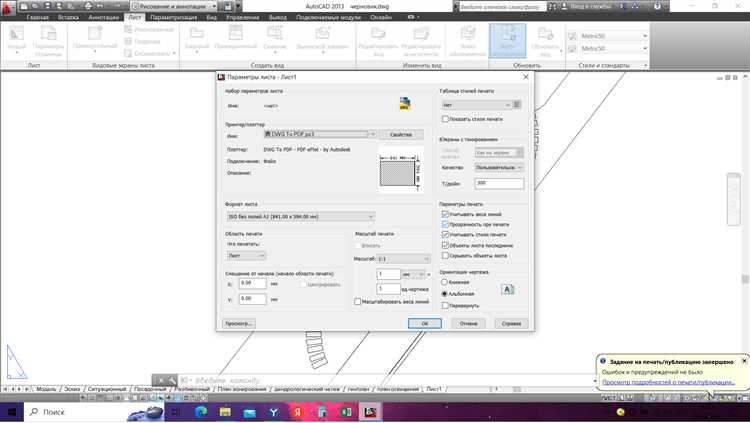Open the plot style table dropdown
Screen dimensions: 750x423
476,105
